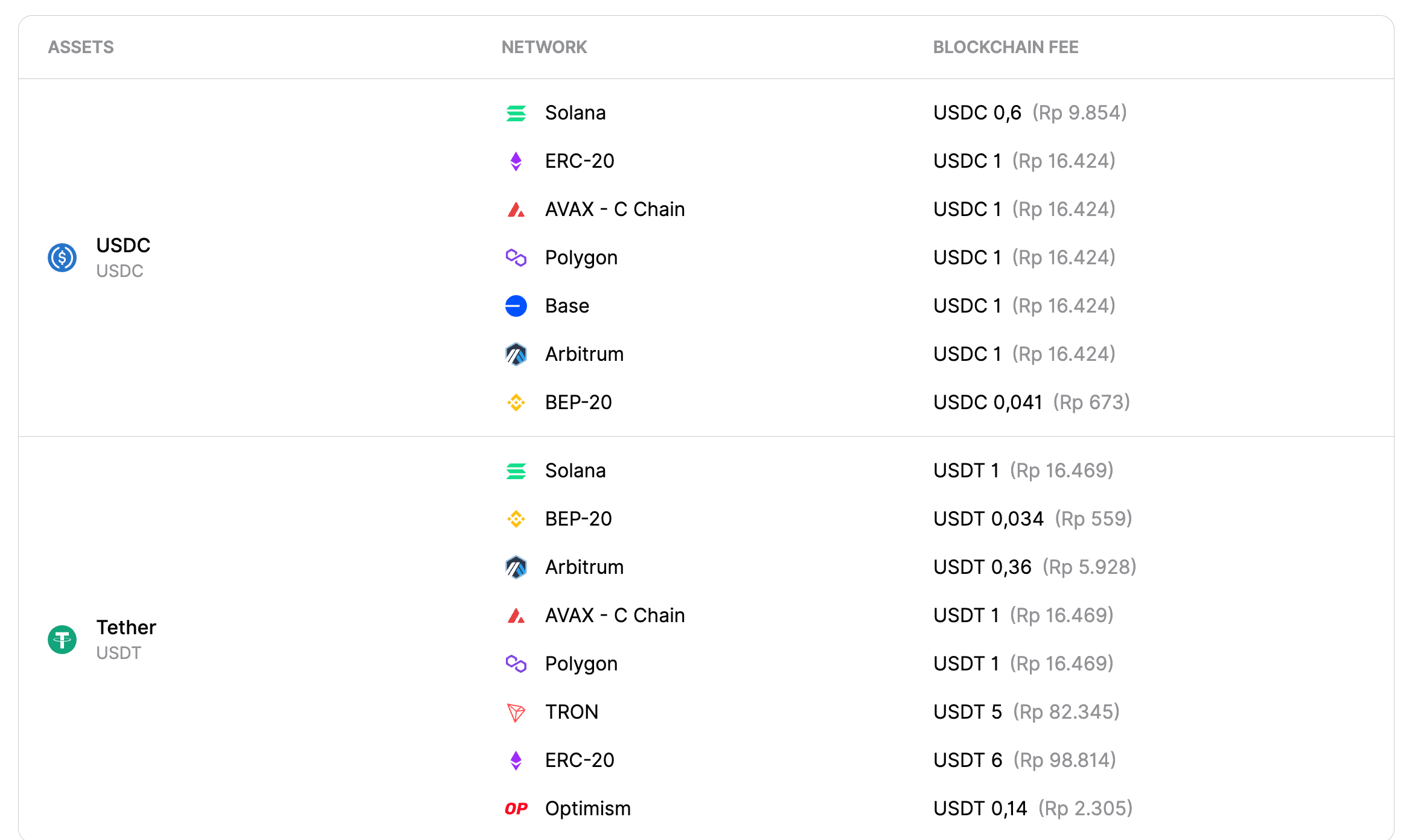Click the ERC-20 label in USDC section
This screenshot has height=840, width=1409.
pyautogui.click(x=580, y=161)
